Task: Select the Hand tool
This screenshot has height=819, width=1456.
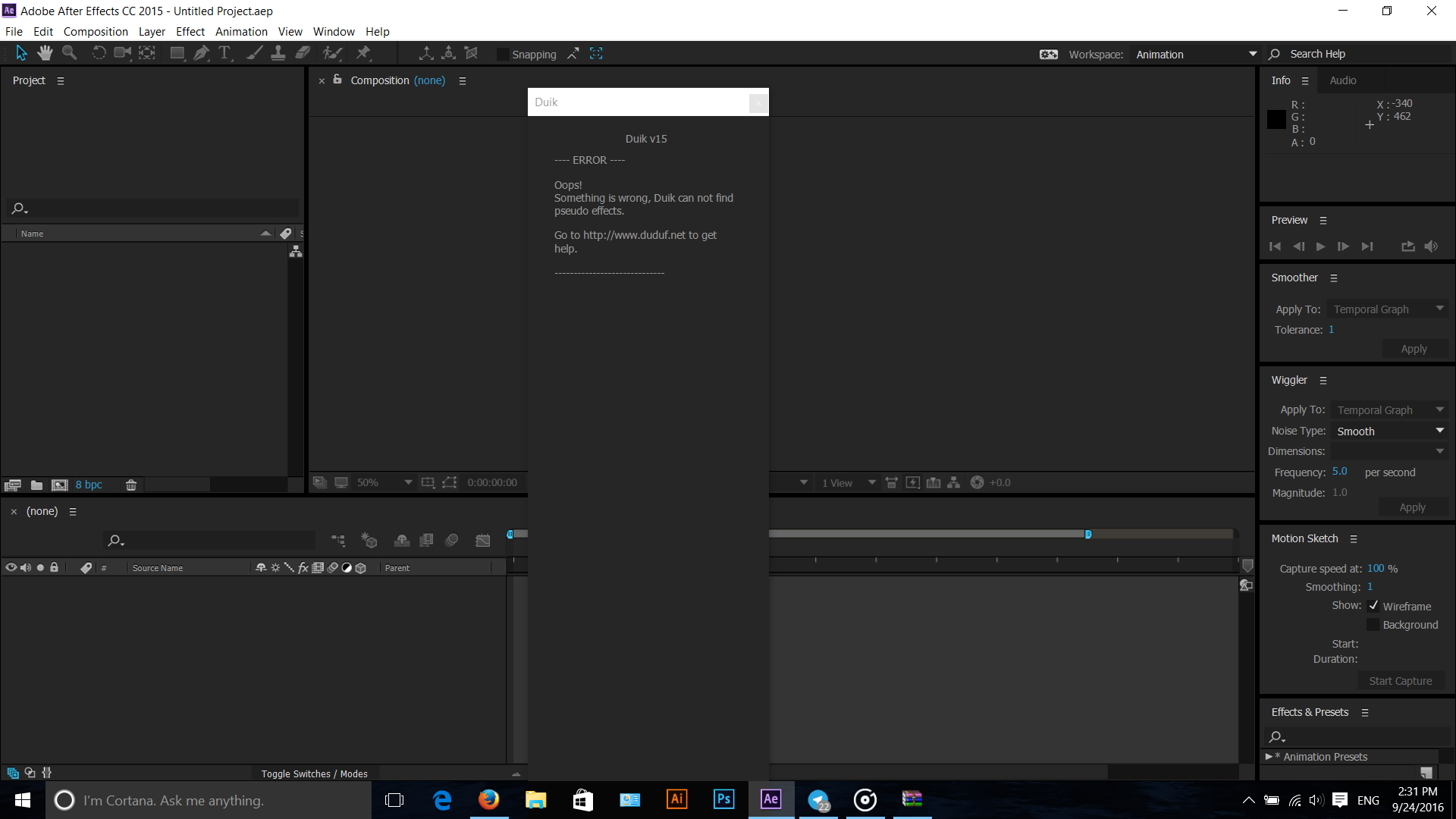Action: coord(45,53)
